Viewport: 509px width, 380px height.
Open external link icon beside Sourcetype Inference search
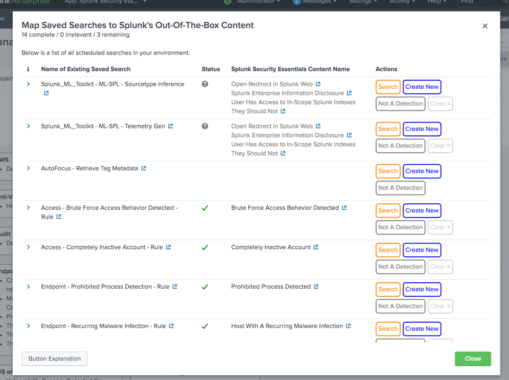[46, 93]
